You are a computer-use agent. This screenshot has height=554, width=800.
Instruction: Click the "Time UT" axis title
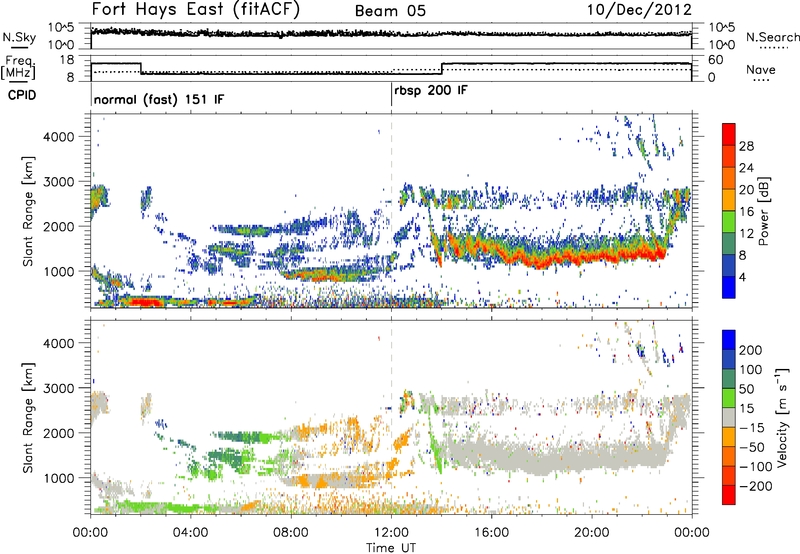click(391, 547)
